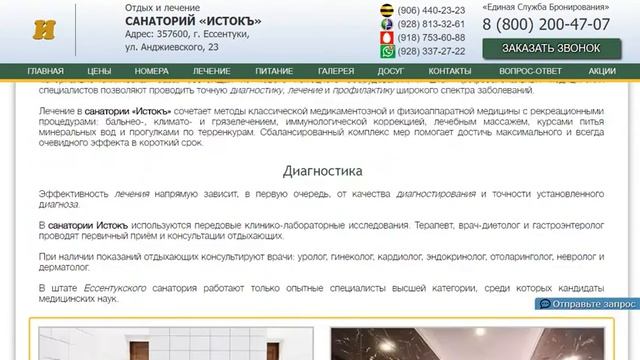Click the ЗАКАЗАТЬ ЗВОНОК button
The image size is (640, 360).
click(552, 49)
